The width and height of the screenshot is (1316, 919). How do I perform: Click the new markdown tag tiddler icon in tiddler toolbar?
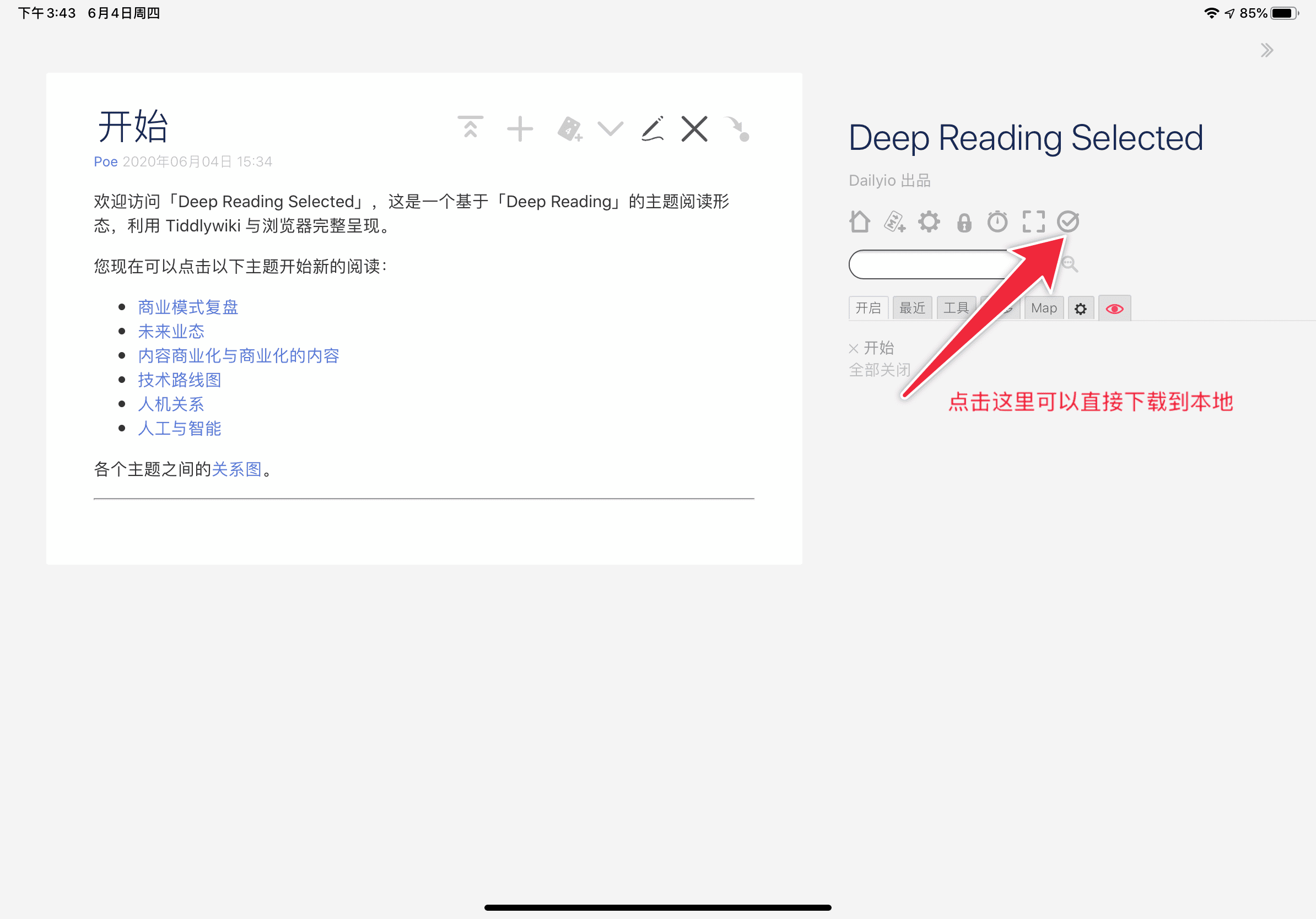click(x=570, y=129)
